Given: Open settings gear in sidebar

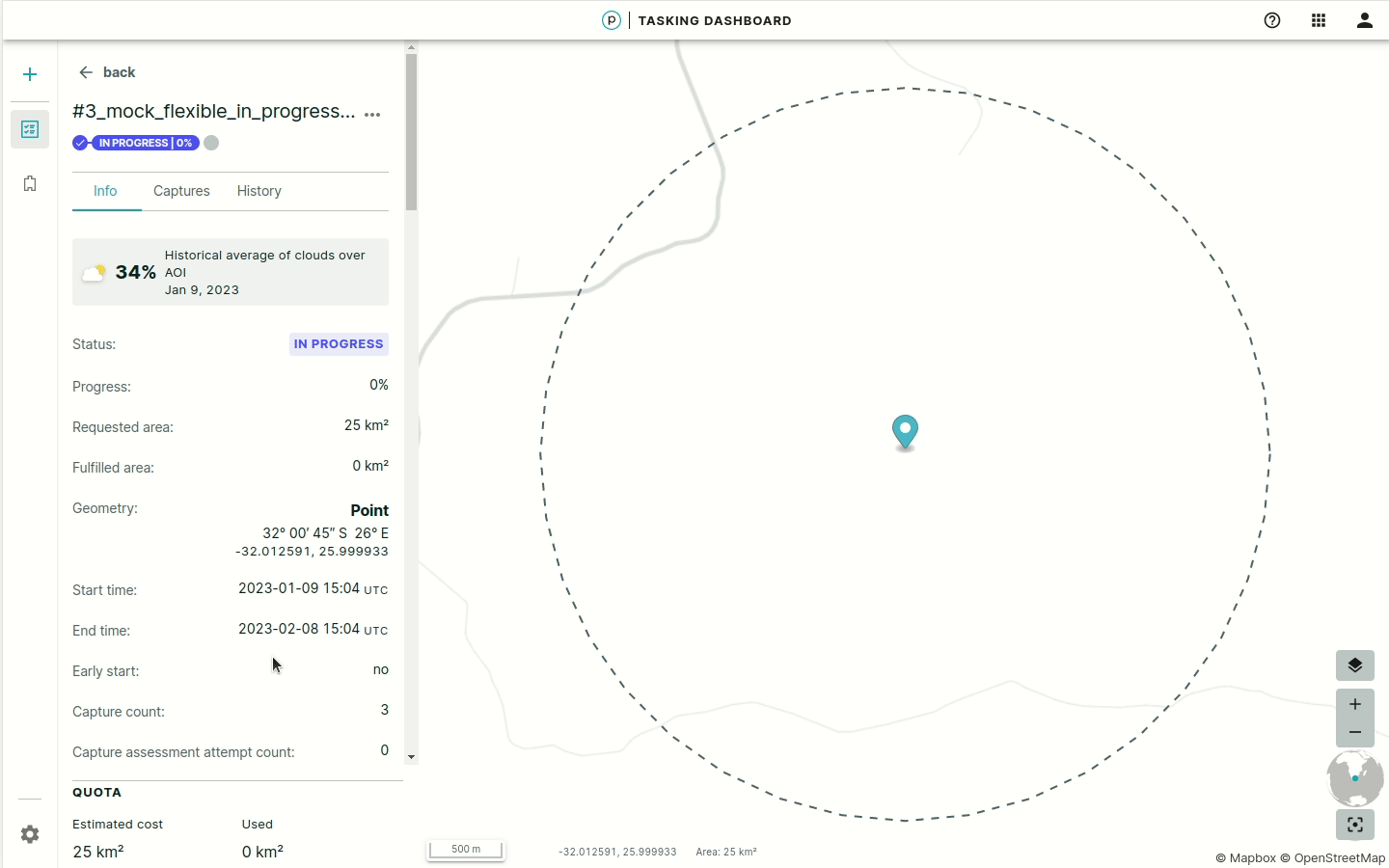Looking at the screenshot, I should pos(30,834).
